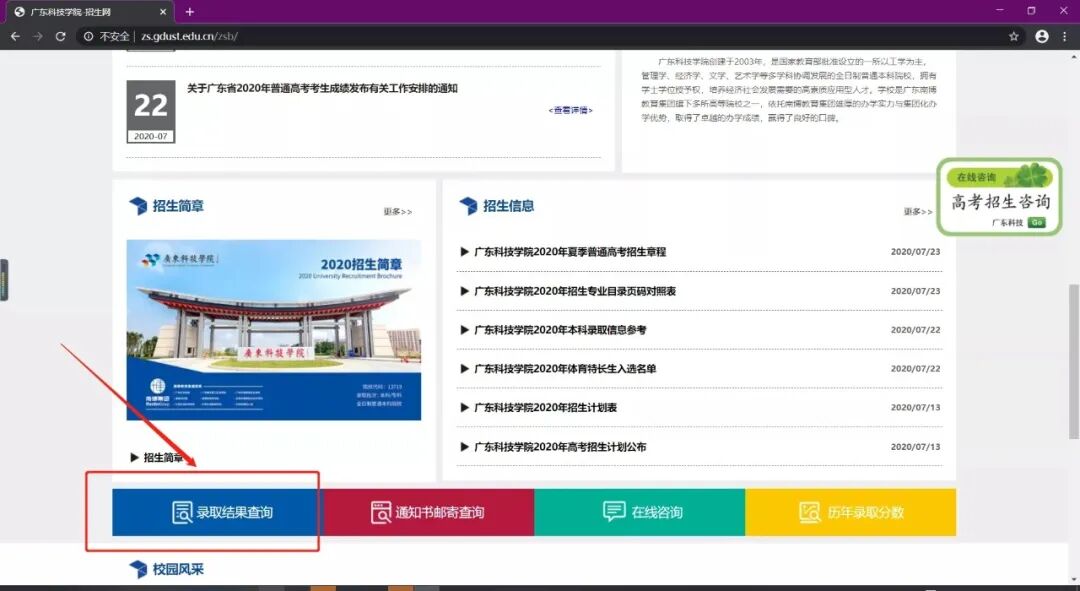Open the browser three-dot menu
Viewport: 1080px width, 591px height.
click(x=1065, y=37)
